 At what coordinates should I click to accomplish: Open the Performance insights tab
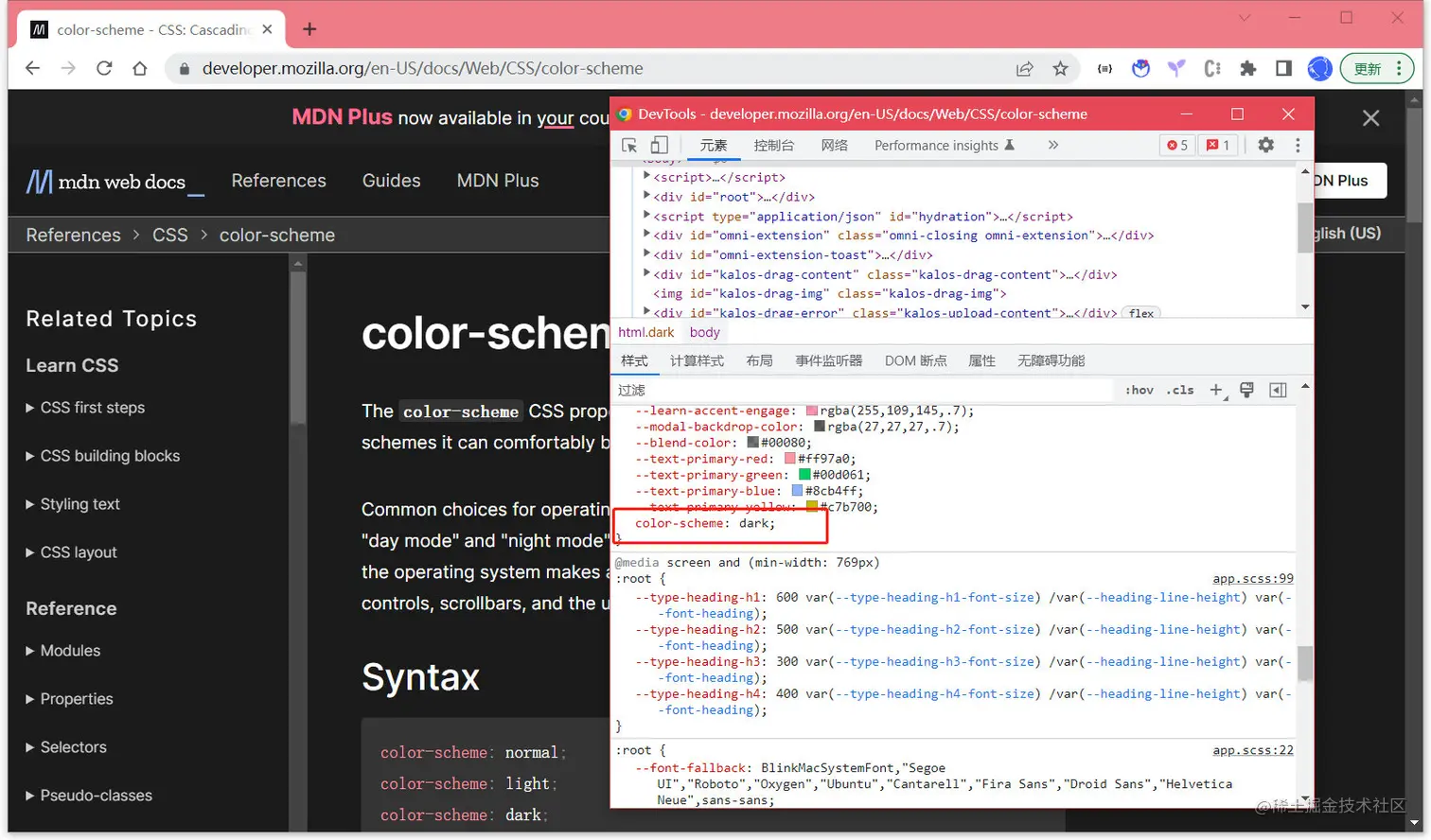[945, 145]
